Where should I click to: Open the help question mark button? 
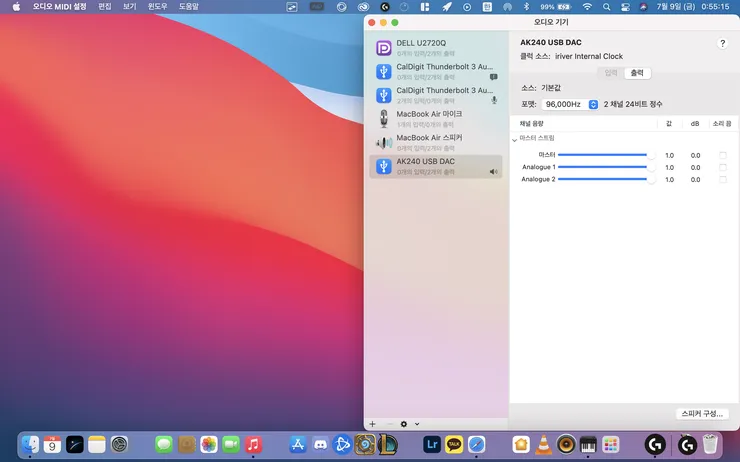coord(722,43)
